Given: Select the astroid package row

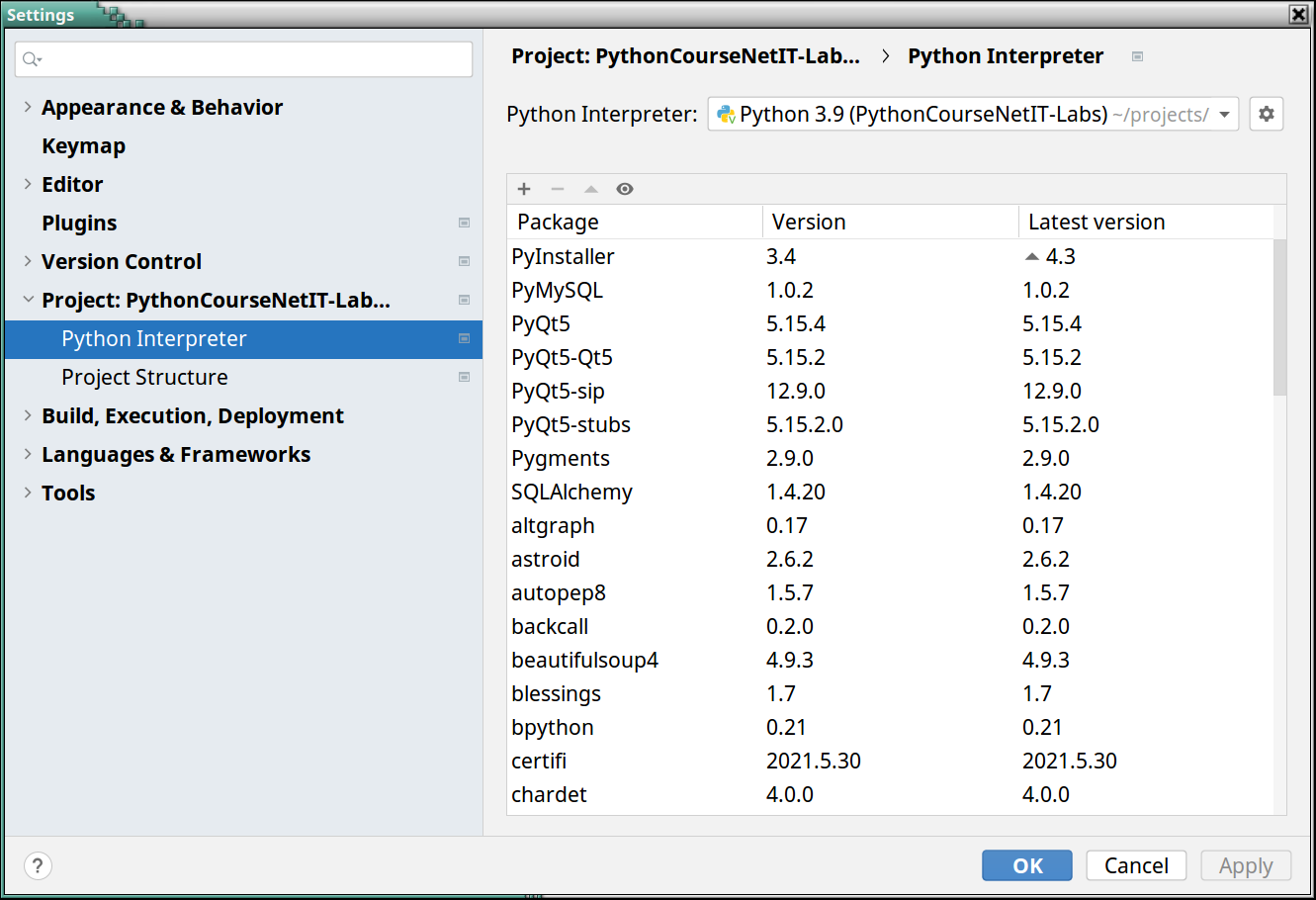Looking at the screenshot, I should point(891,559).
